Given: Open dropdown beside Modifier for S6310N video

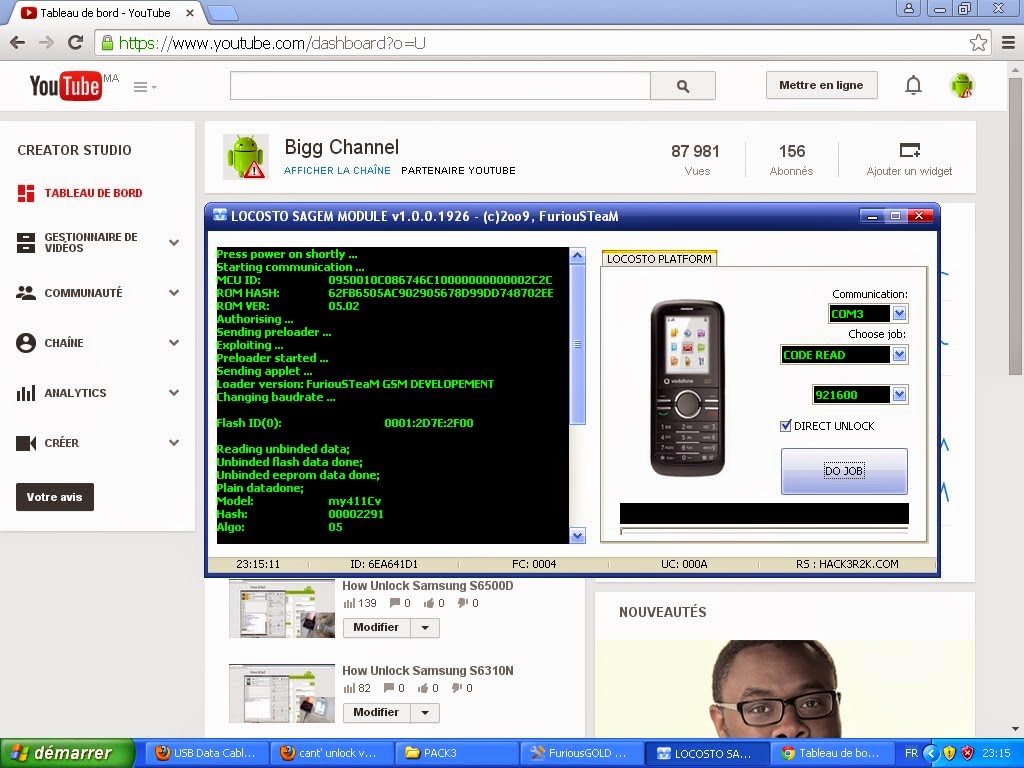Looking at the screenshot, I should click(x=425, y=712).
